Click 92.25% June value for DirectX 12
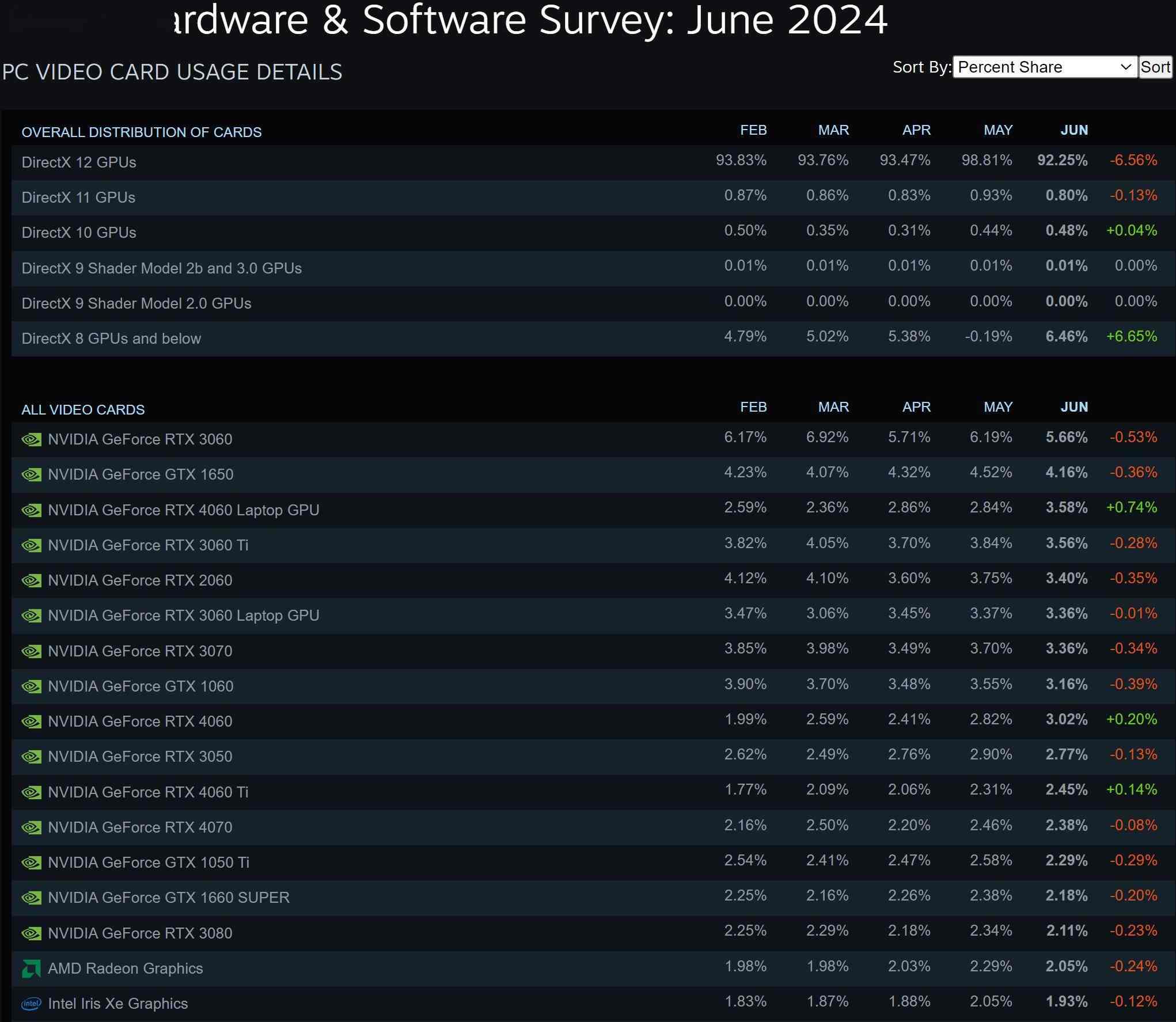1176x1022 pixels. tap(1063, 161)
